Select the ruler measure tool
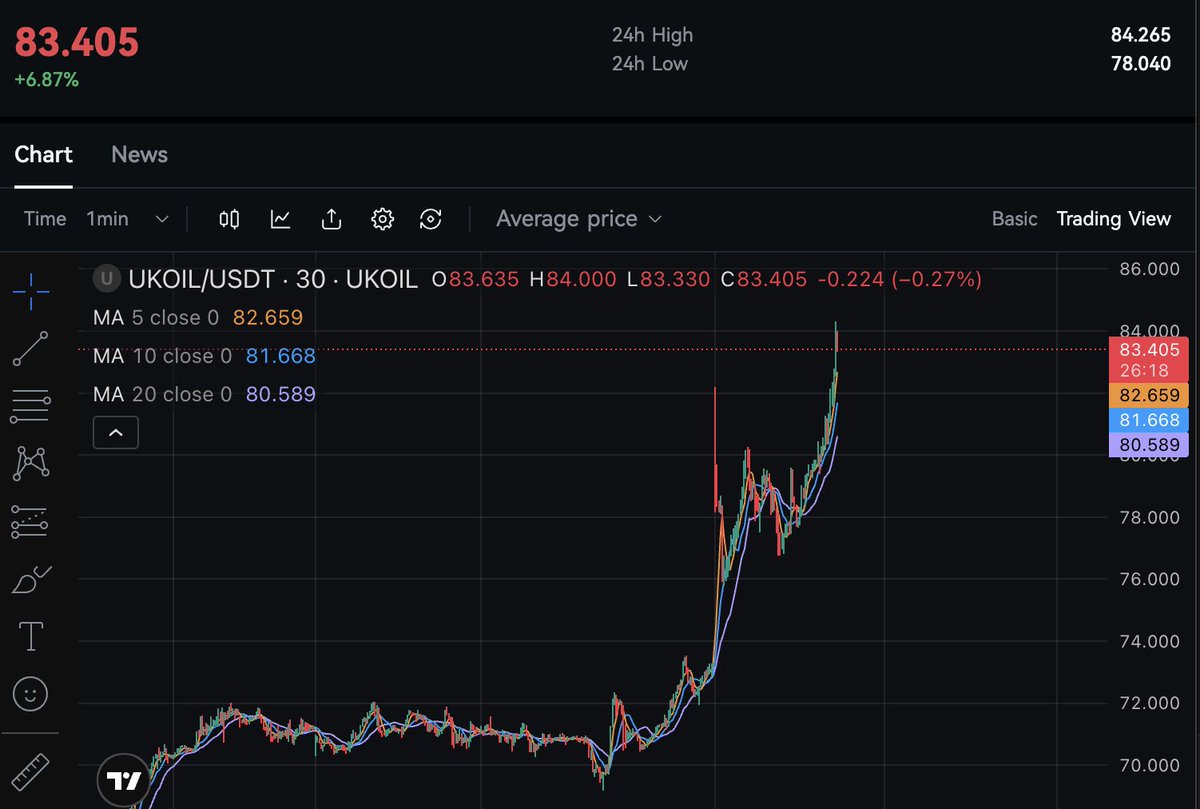Image resolution: width=1200 pixels, height=809 pixels. click(x=31, y=771)
